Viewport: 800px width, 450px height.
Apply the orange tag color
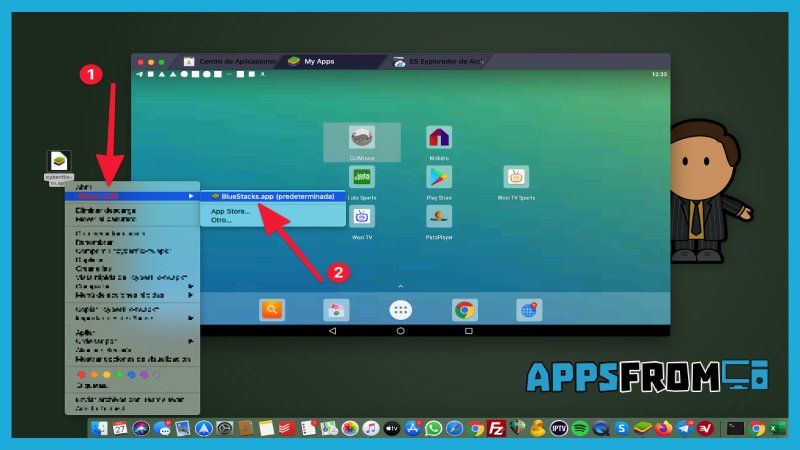pos(94,374)
